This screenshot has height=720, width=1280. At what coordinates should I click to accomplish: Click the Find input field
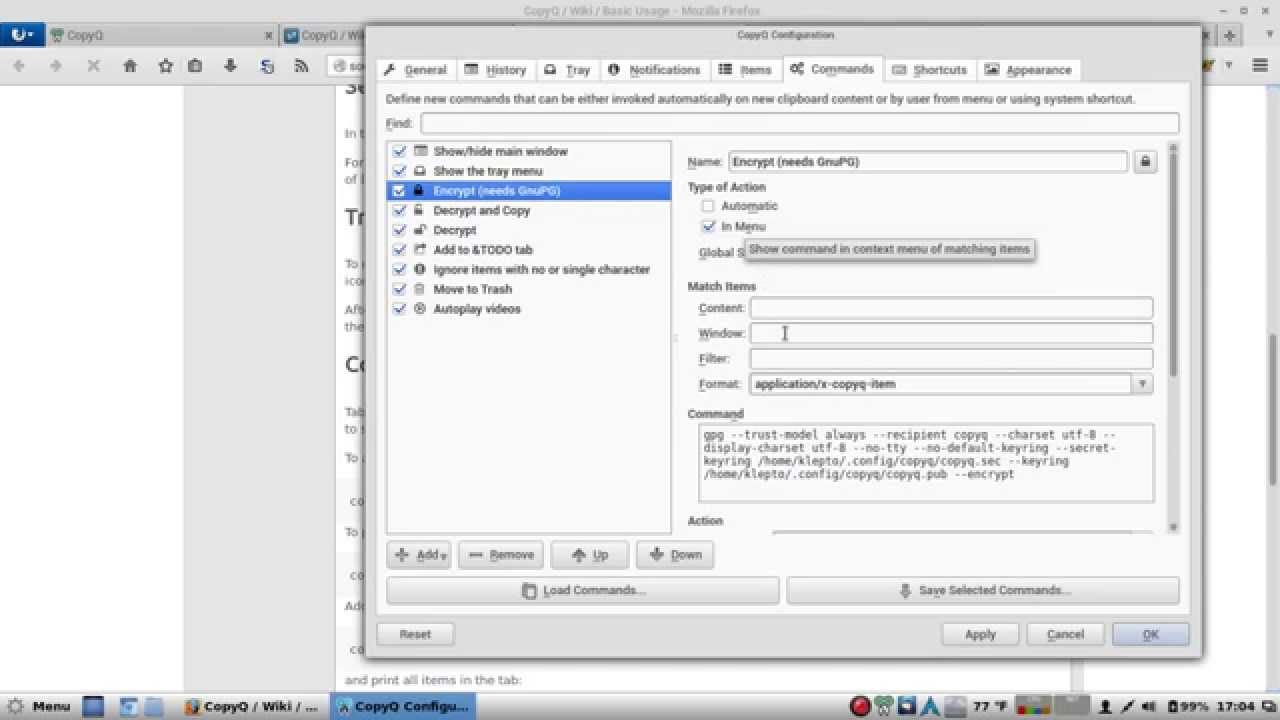click(x=799, y=123)
